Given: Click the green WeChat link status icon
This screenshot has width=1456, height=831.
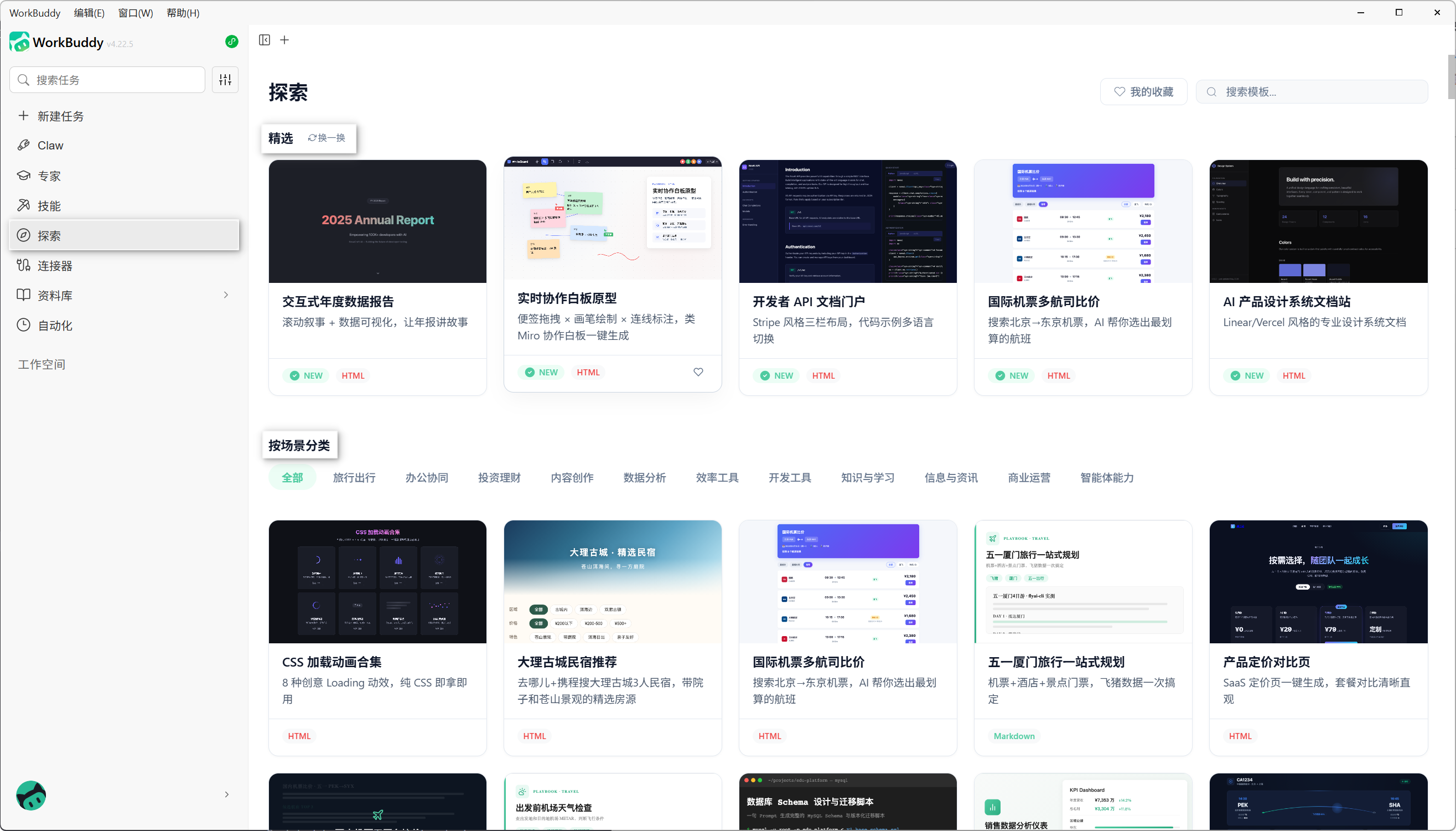Looking at the screenshot, I should (232, 42).
